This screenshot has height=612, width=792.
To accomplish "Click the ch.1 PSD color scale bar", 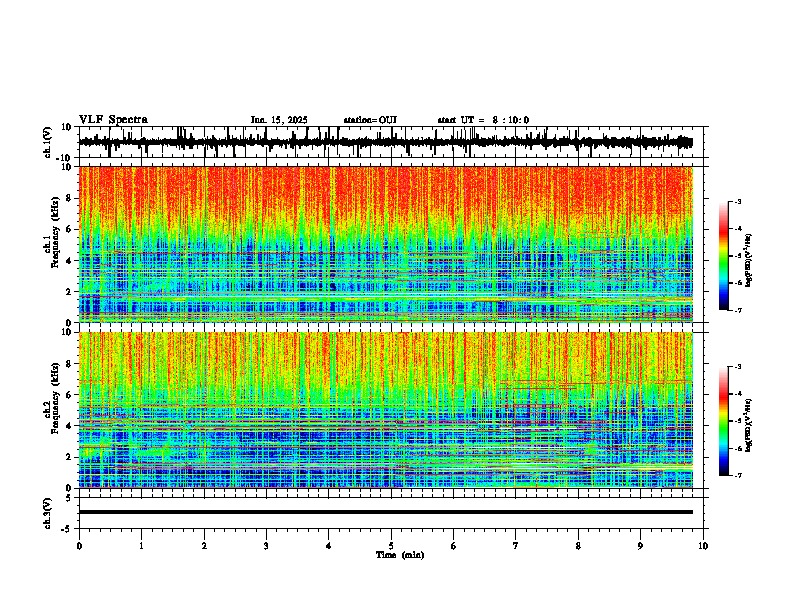I will click(723, 256).
